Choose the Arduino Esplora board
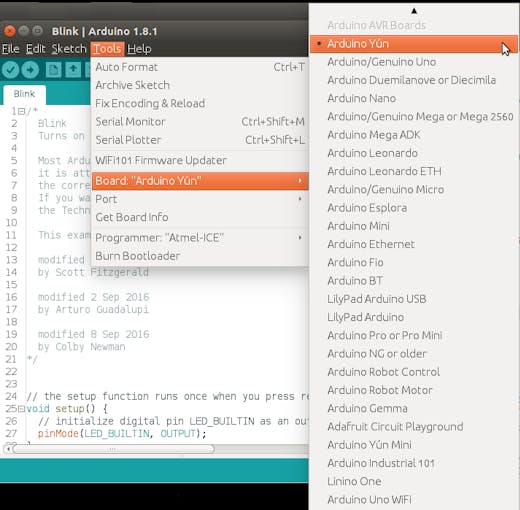This screenshot has height=510, width=520. coord(414,208)
